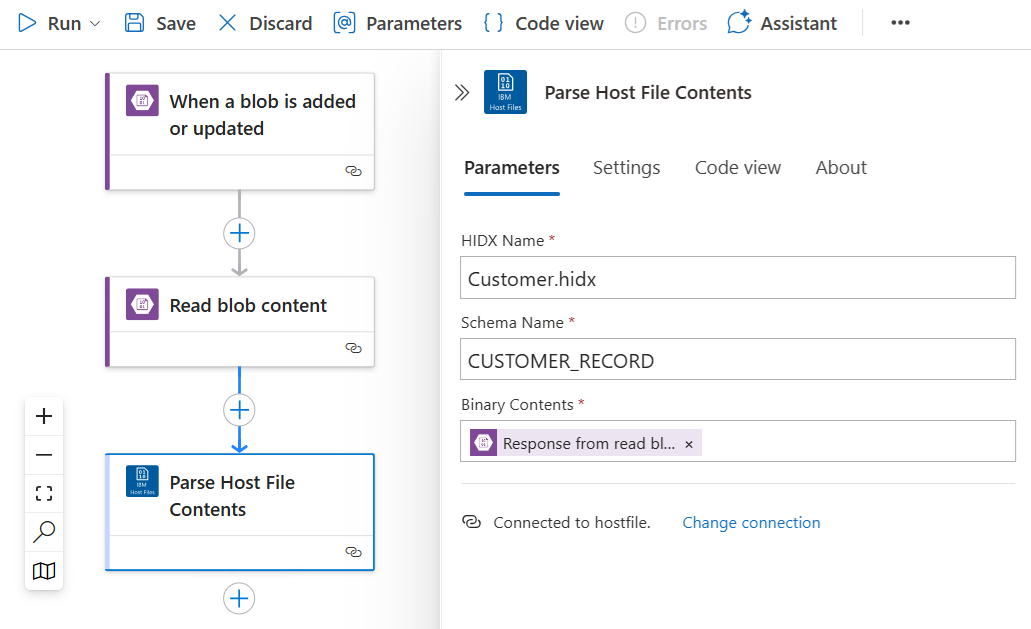This screenshot has height=629, width=1031.
Task: Collapse the Parse Host File Contents panel
Action: coord(462,93)
